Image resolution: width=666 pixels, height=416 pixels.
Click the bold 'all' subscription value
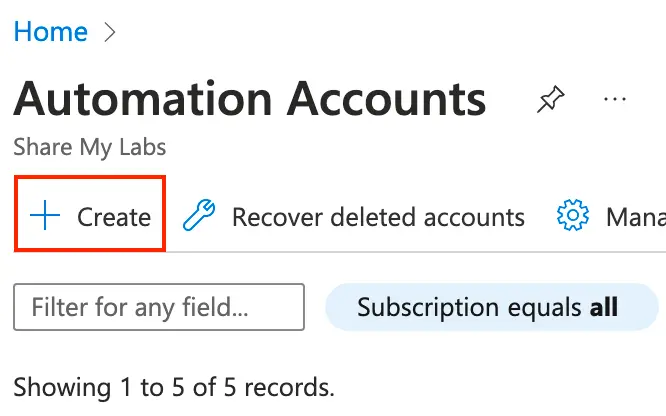603,307
